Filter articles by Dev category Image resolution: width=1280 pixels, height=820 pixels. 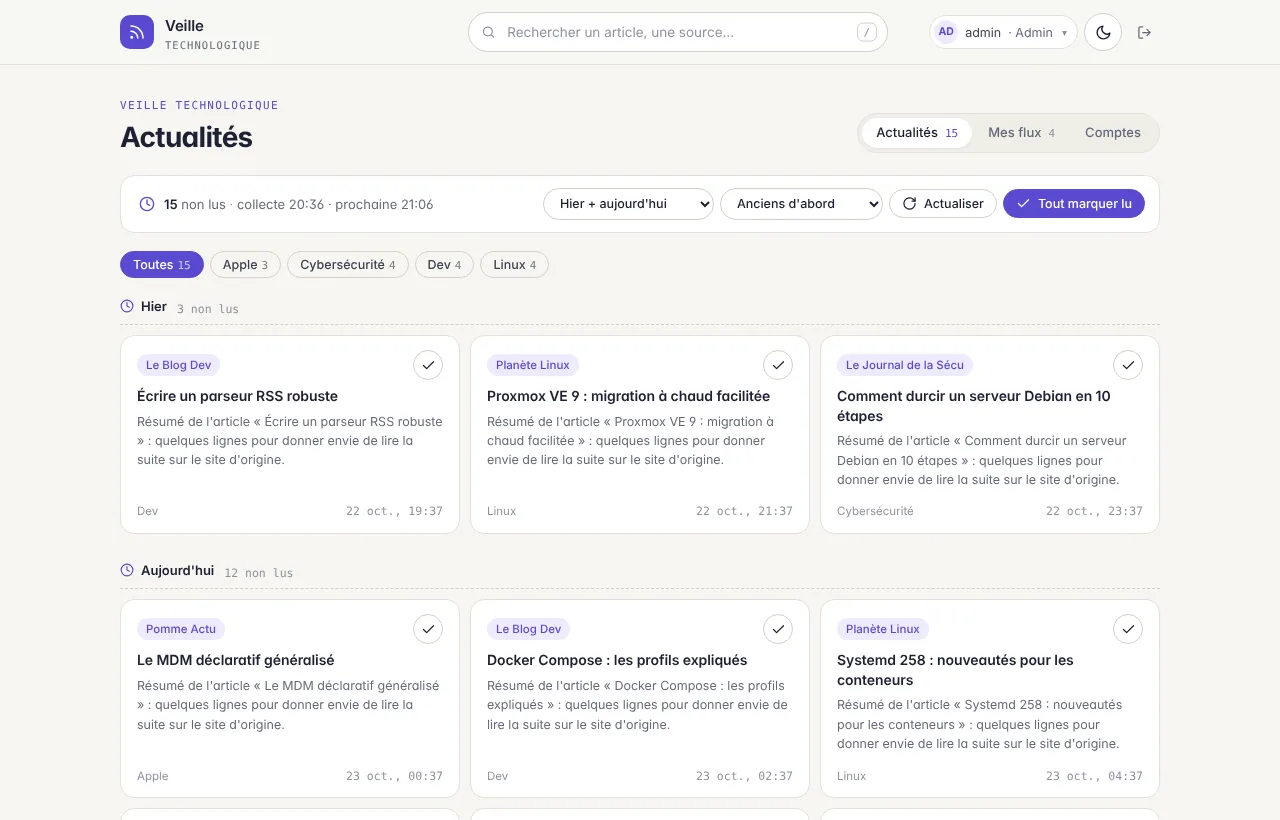(x=444, y=265)
